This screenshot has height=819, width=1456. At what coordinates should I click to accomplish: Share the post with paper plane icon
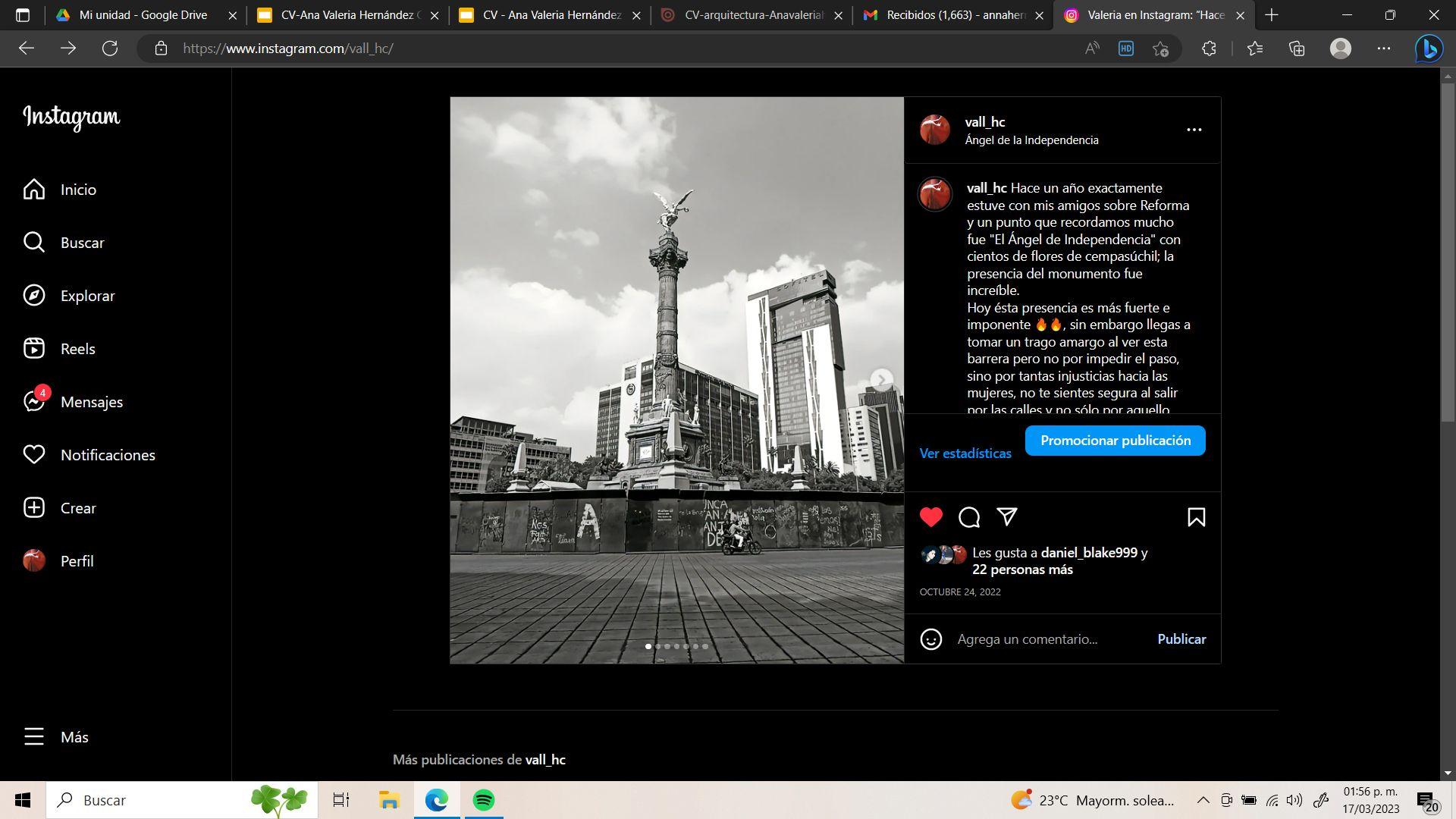coord(1007,517)
